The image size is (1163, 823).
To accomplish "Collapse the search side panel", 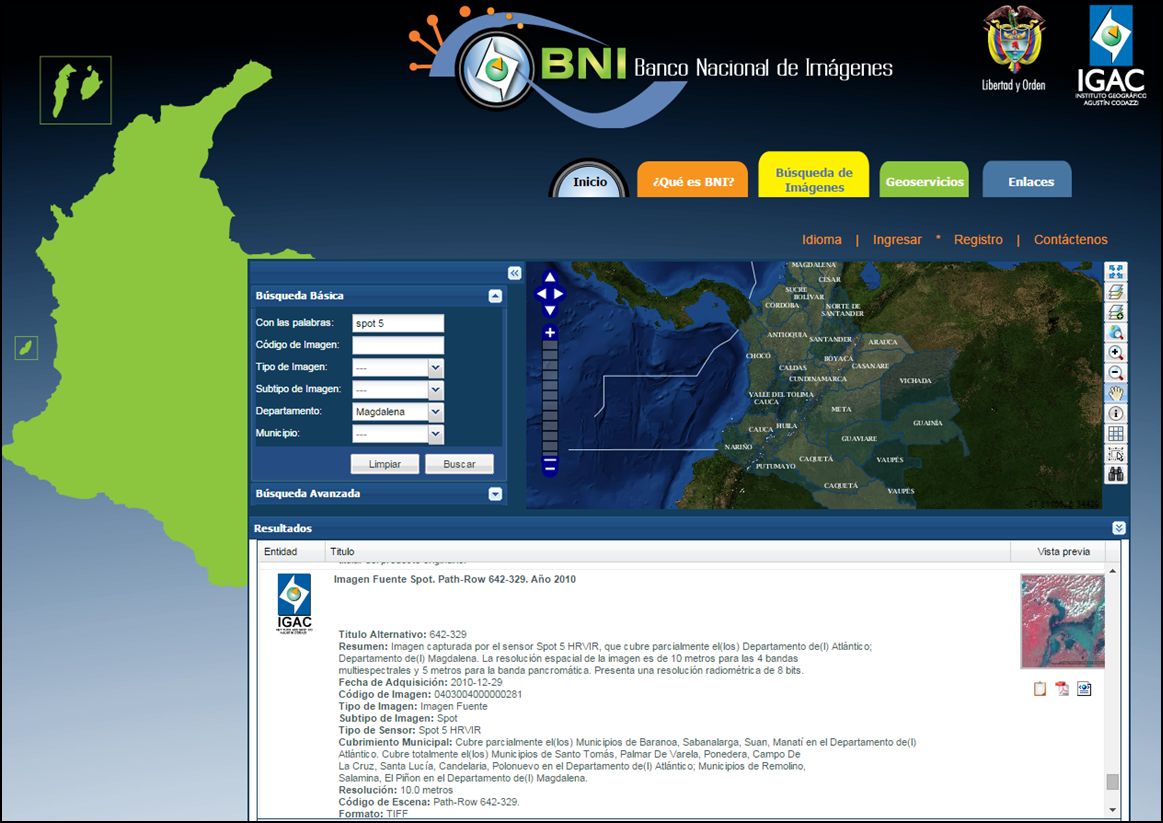I will pos(515,273).
